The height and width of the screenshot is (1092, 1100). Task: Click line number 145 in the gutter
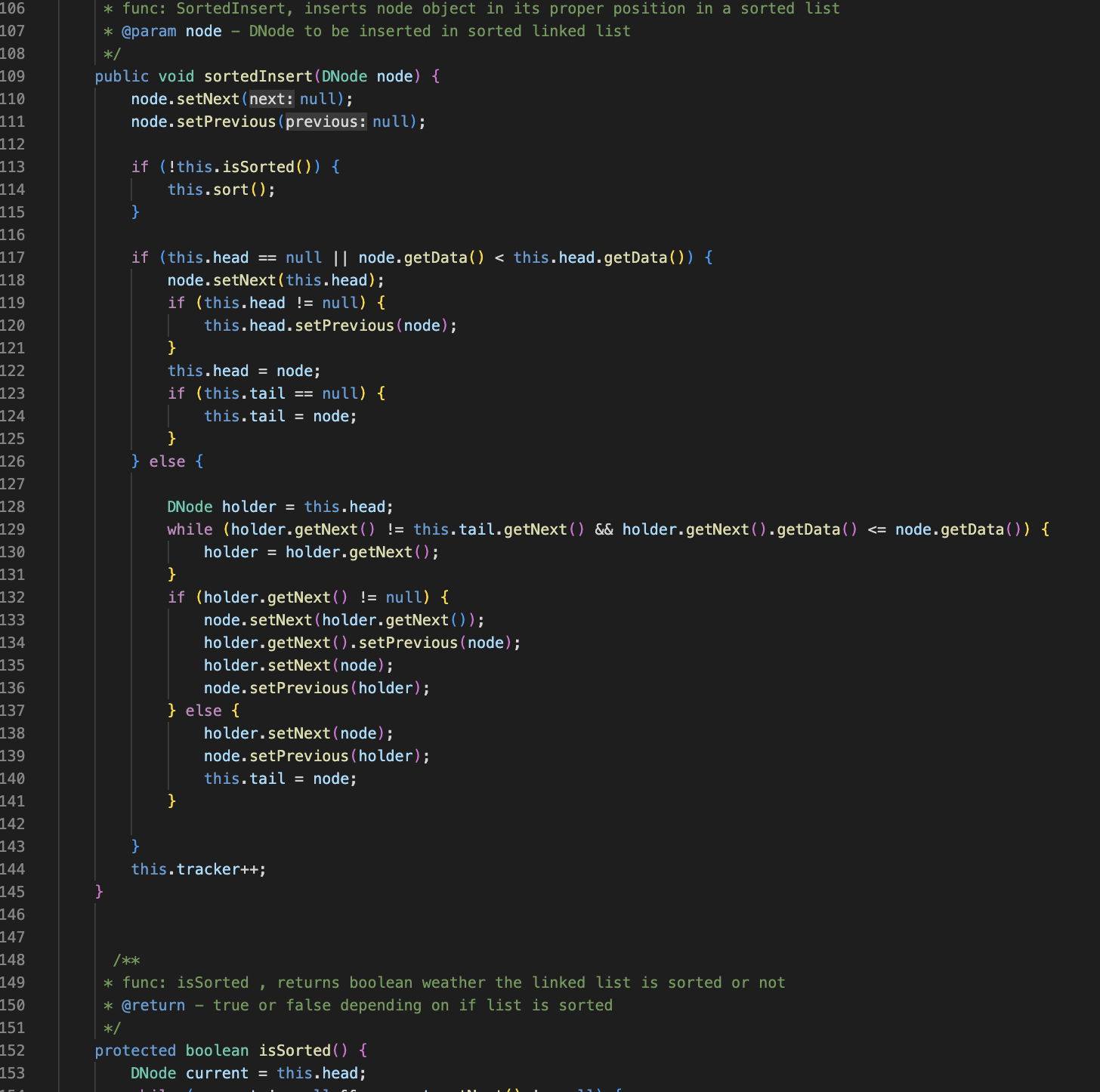12,892
